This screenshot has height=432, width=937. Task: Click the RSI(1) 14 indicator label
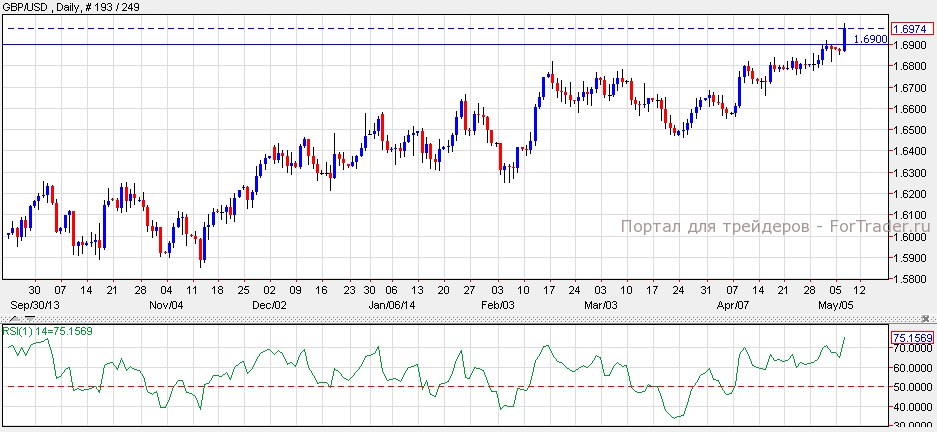[x=48, y=331]
